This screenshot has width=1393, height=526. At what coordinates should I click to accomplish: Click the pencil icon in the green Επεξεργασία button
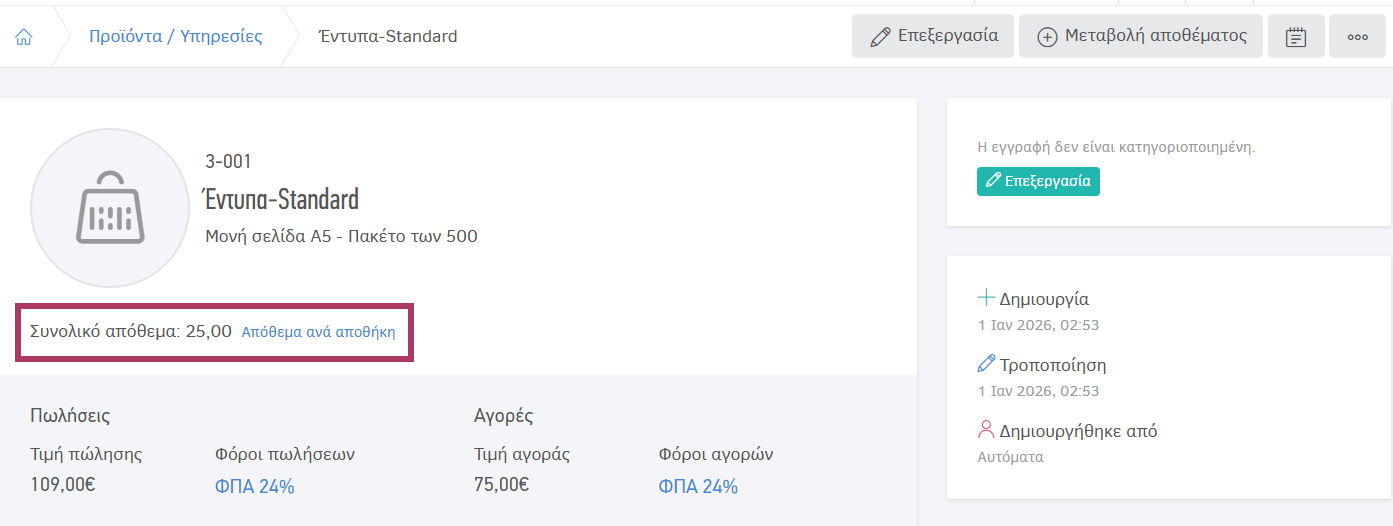pyautogui.click(x=993, y=181)
